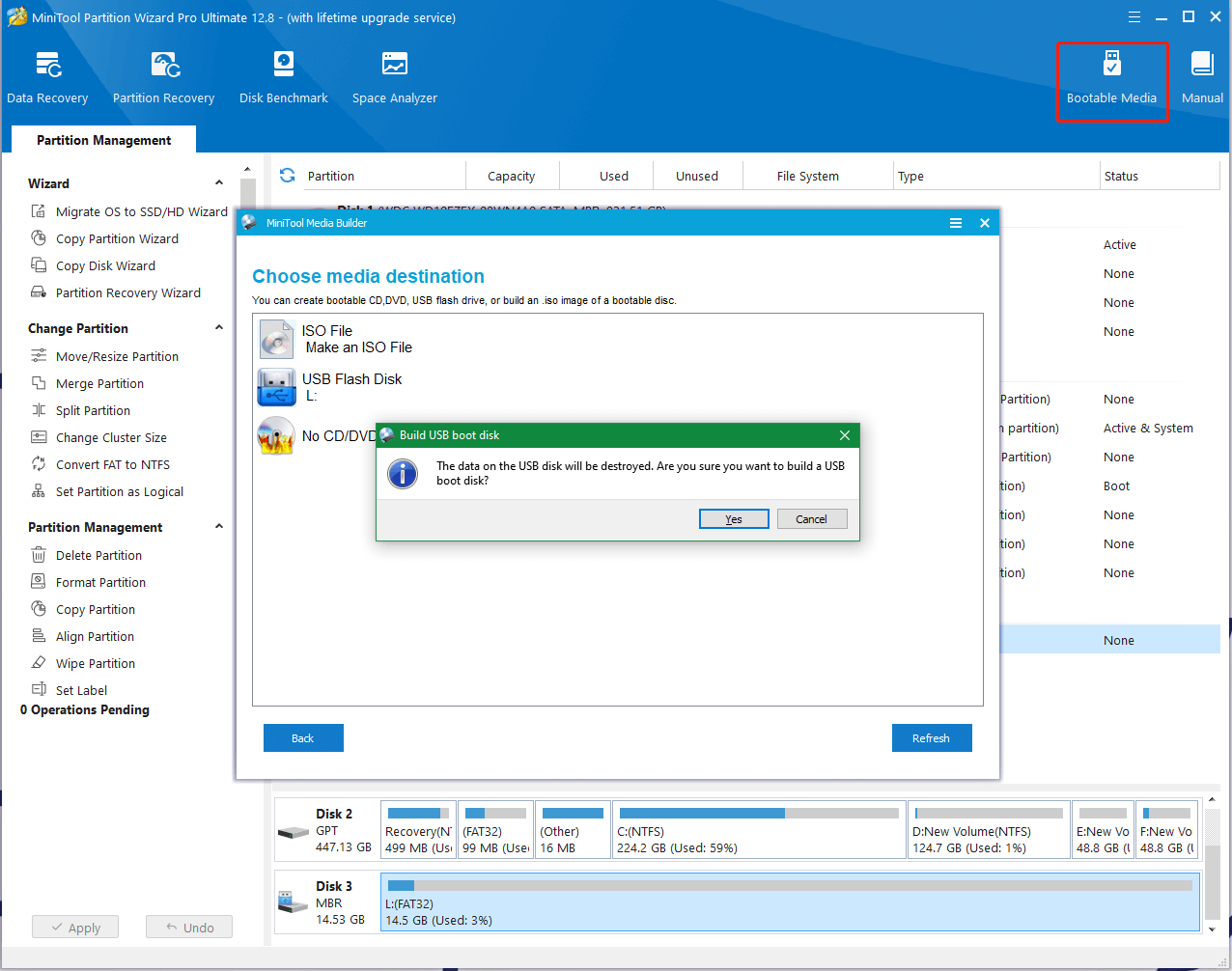The width and height of the screenshot is (1232, 971).
Task: Cancel the USB boot disk build
Action: click(812, 519)
